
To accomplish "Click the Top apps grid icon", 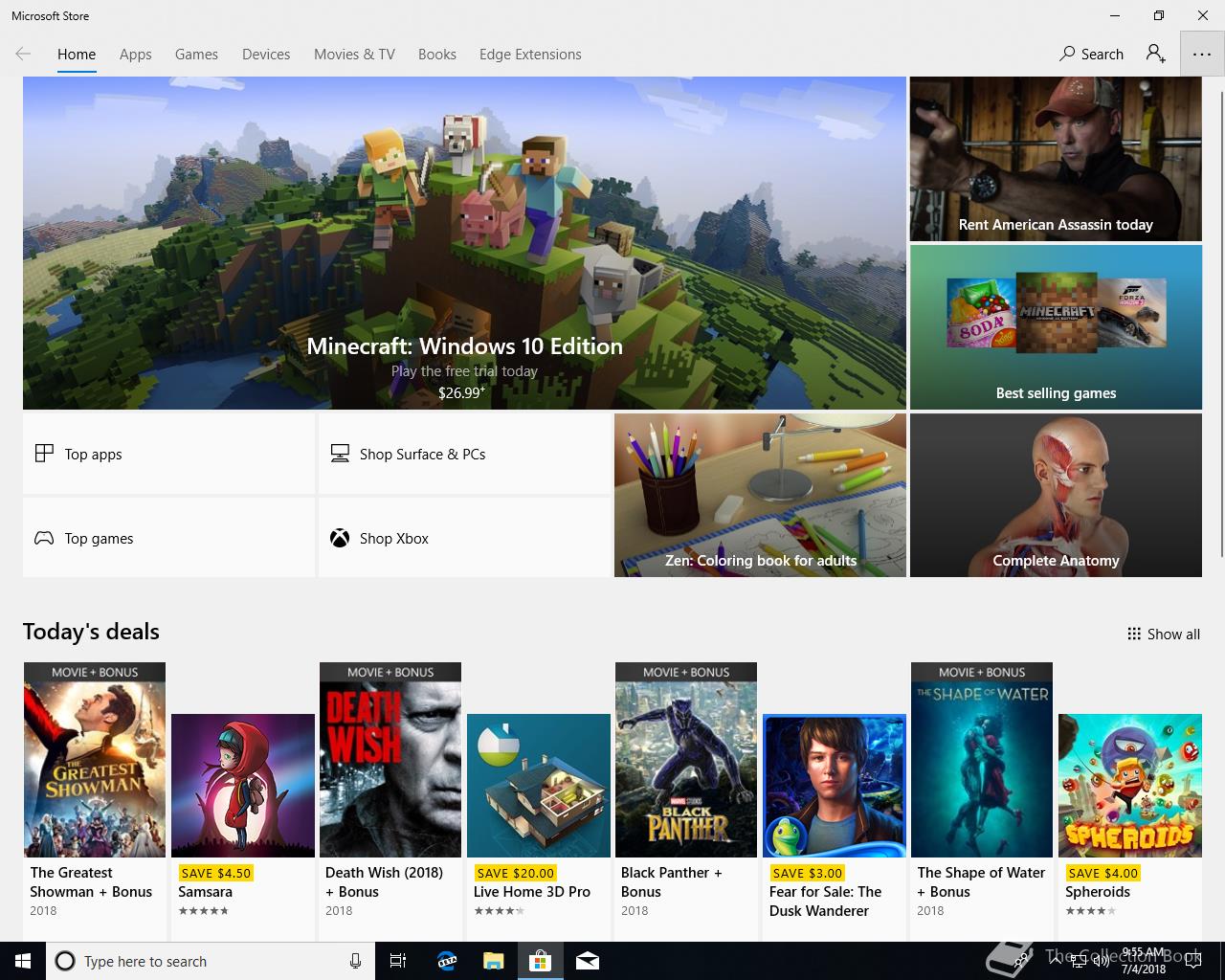I will (x=44, y=454).
